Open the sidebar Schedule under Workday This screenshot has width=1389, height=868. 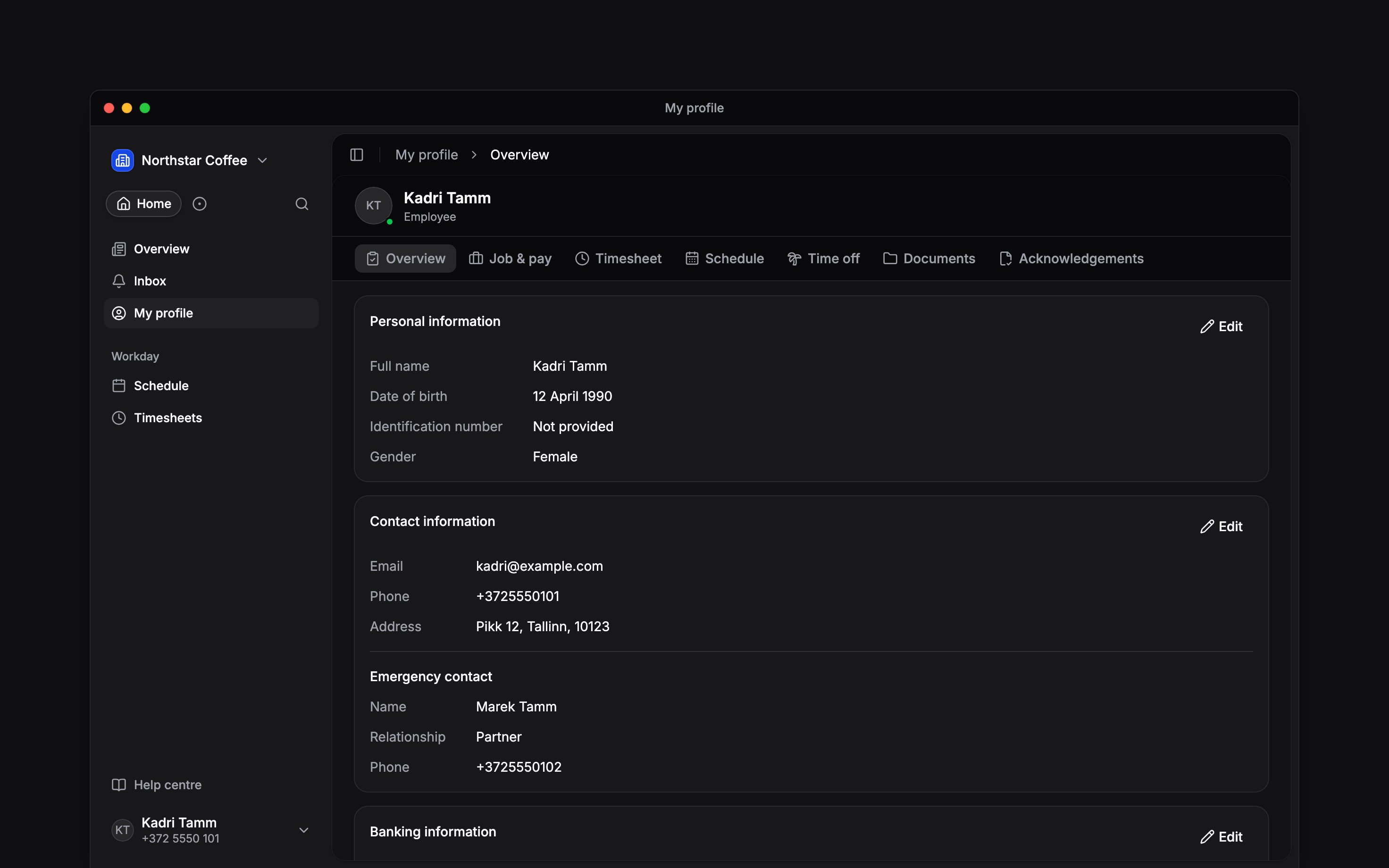[x=211, y=386]
